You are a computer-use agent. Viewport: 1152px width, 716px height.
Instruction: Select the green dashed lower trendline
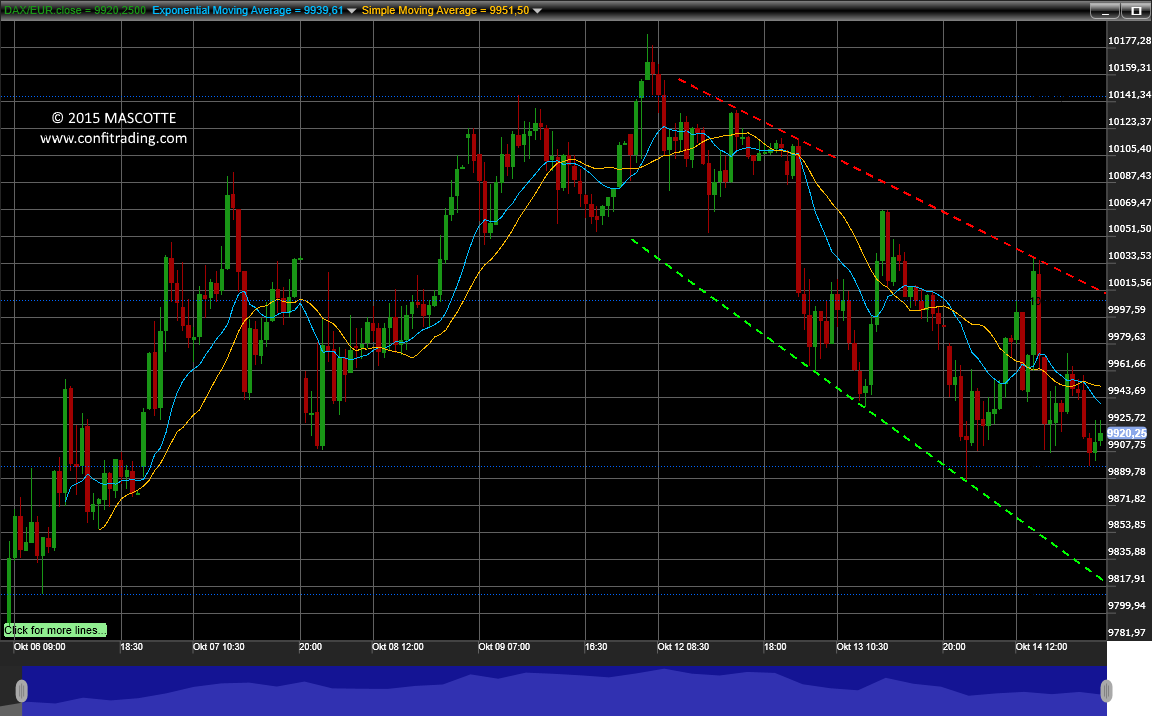(x=867, y=409)
